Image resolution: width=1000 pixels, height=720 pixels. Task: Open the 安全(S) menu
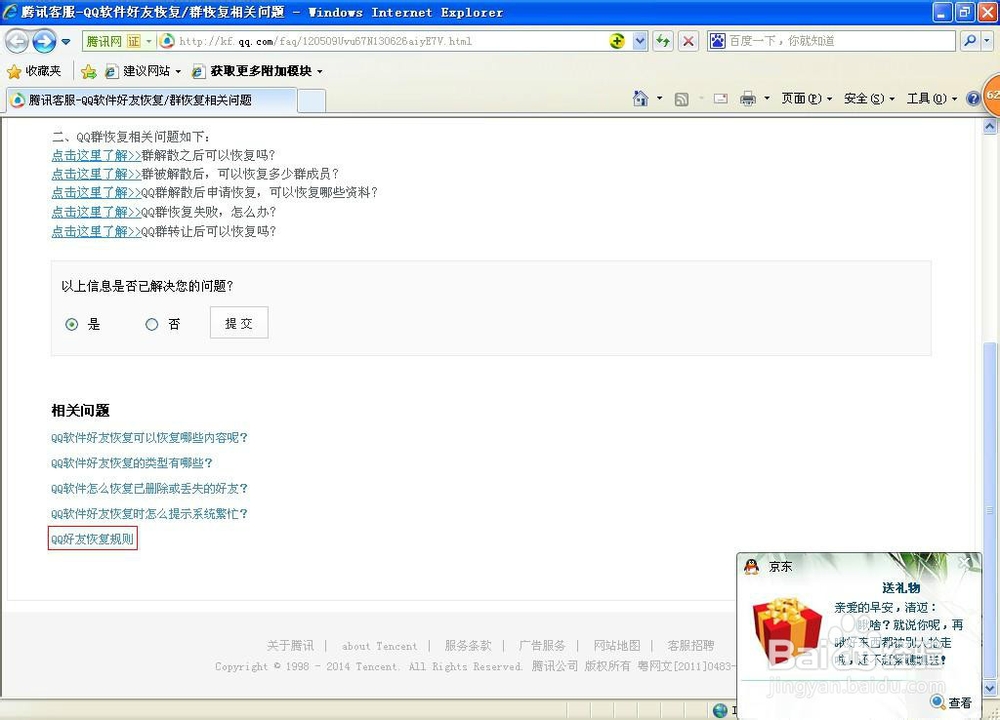[x=869, y=99]
